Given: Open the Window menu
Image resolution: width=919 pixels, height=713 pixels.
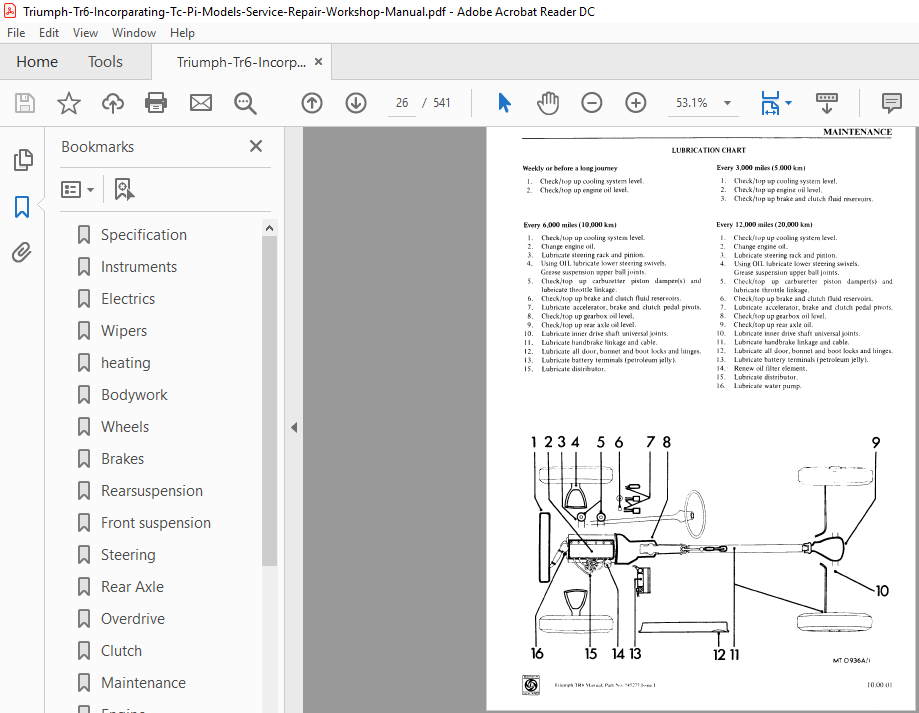Looking at the screenshot, I should 134,33.
